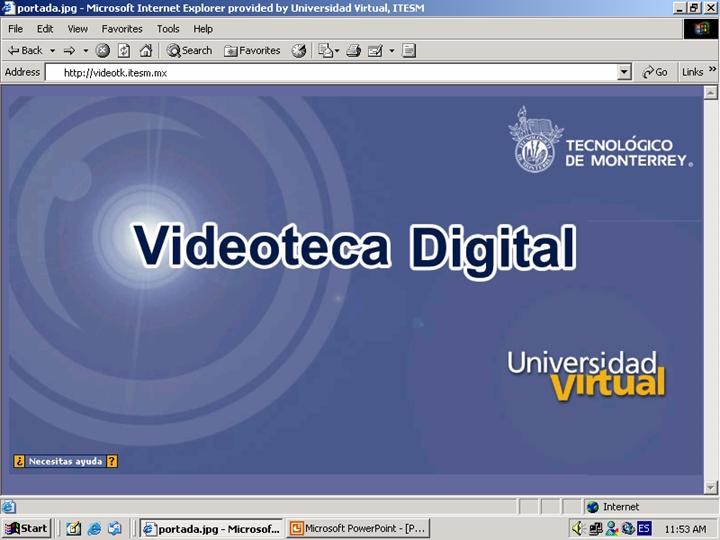Click the Edit page toolbar icon

click(375, 51)
